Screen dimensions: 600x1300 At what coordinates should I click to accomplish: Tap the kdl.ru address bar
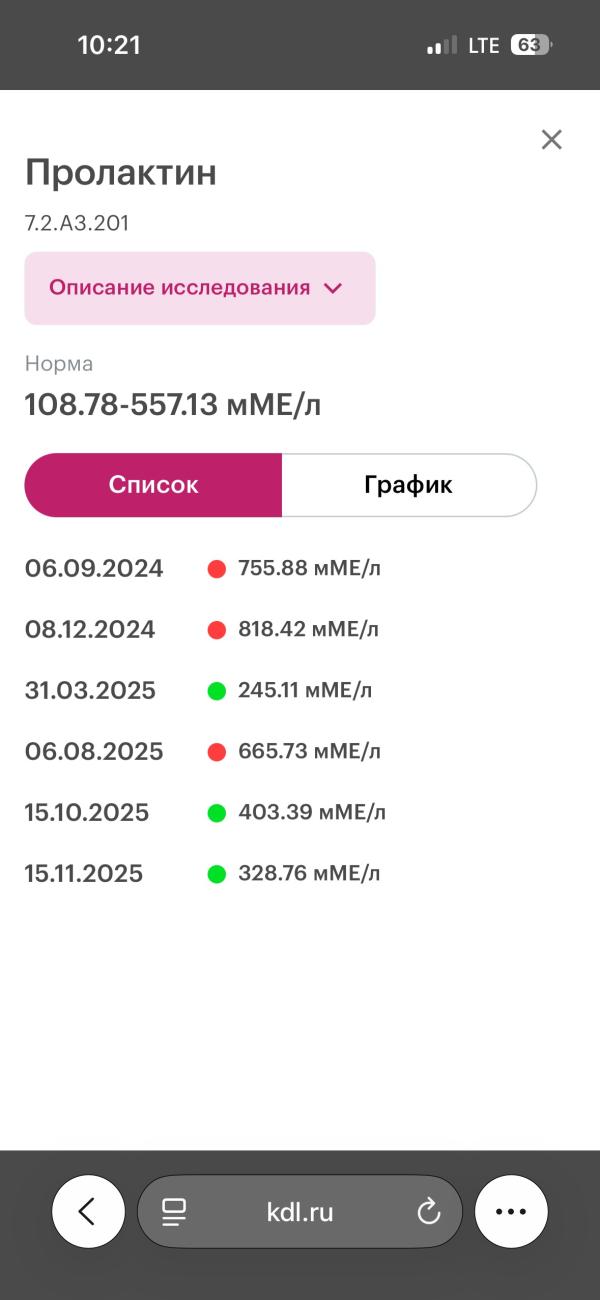300,1211
